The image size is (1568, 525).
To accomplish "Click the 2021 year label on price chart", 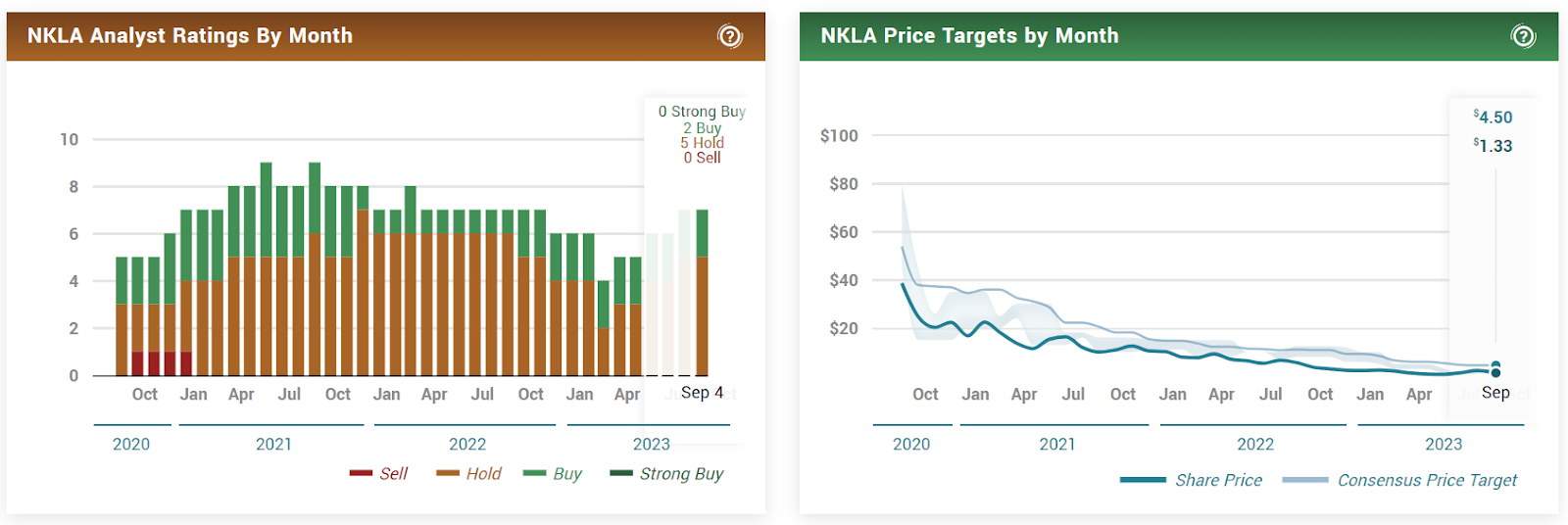I will click(x=1057, y=444).
